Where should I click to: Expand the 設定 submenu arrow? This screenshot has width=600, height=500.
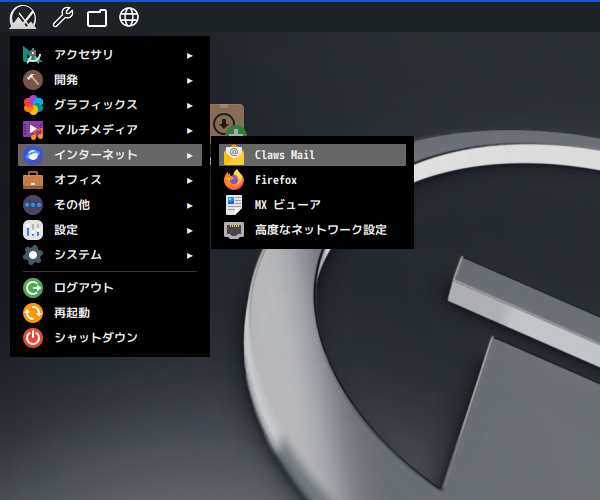189,231
